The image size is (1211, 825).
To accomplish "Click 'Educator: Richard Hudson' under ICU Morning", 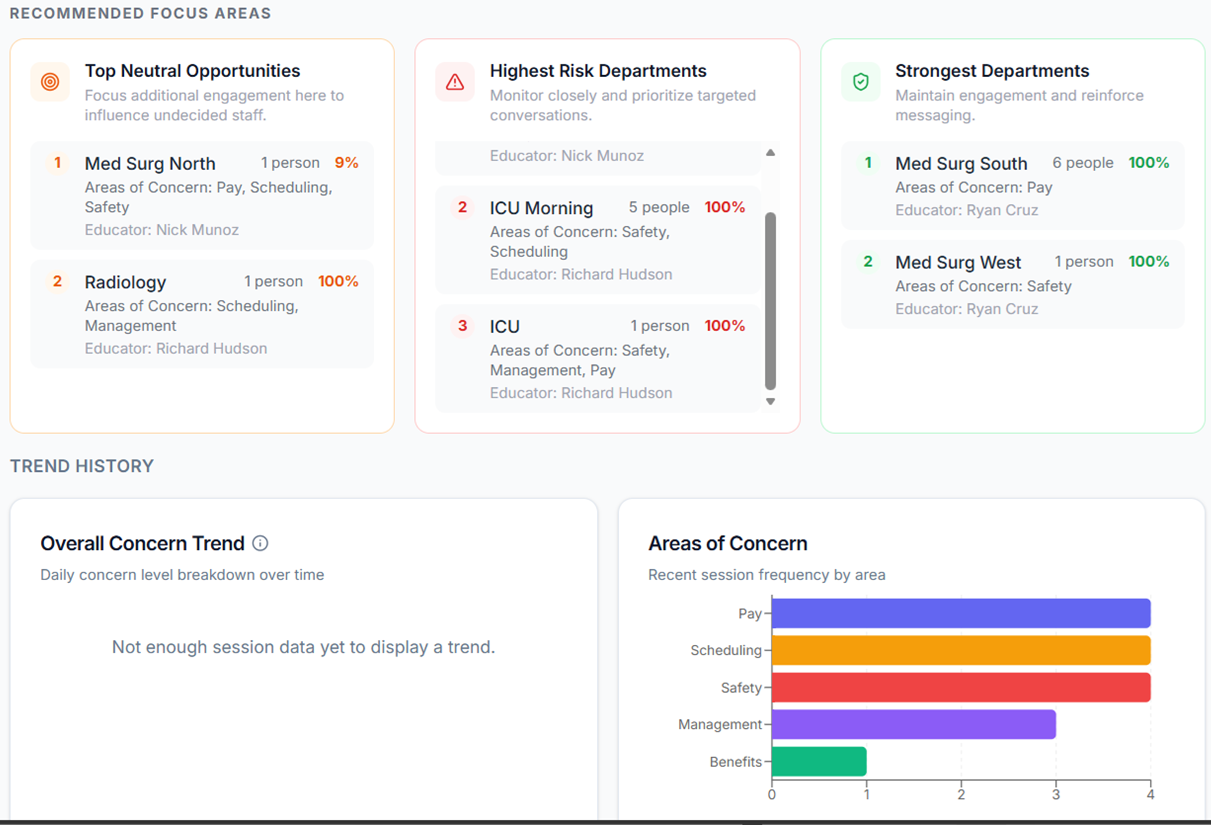I will pos(581,274).
